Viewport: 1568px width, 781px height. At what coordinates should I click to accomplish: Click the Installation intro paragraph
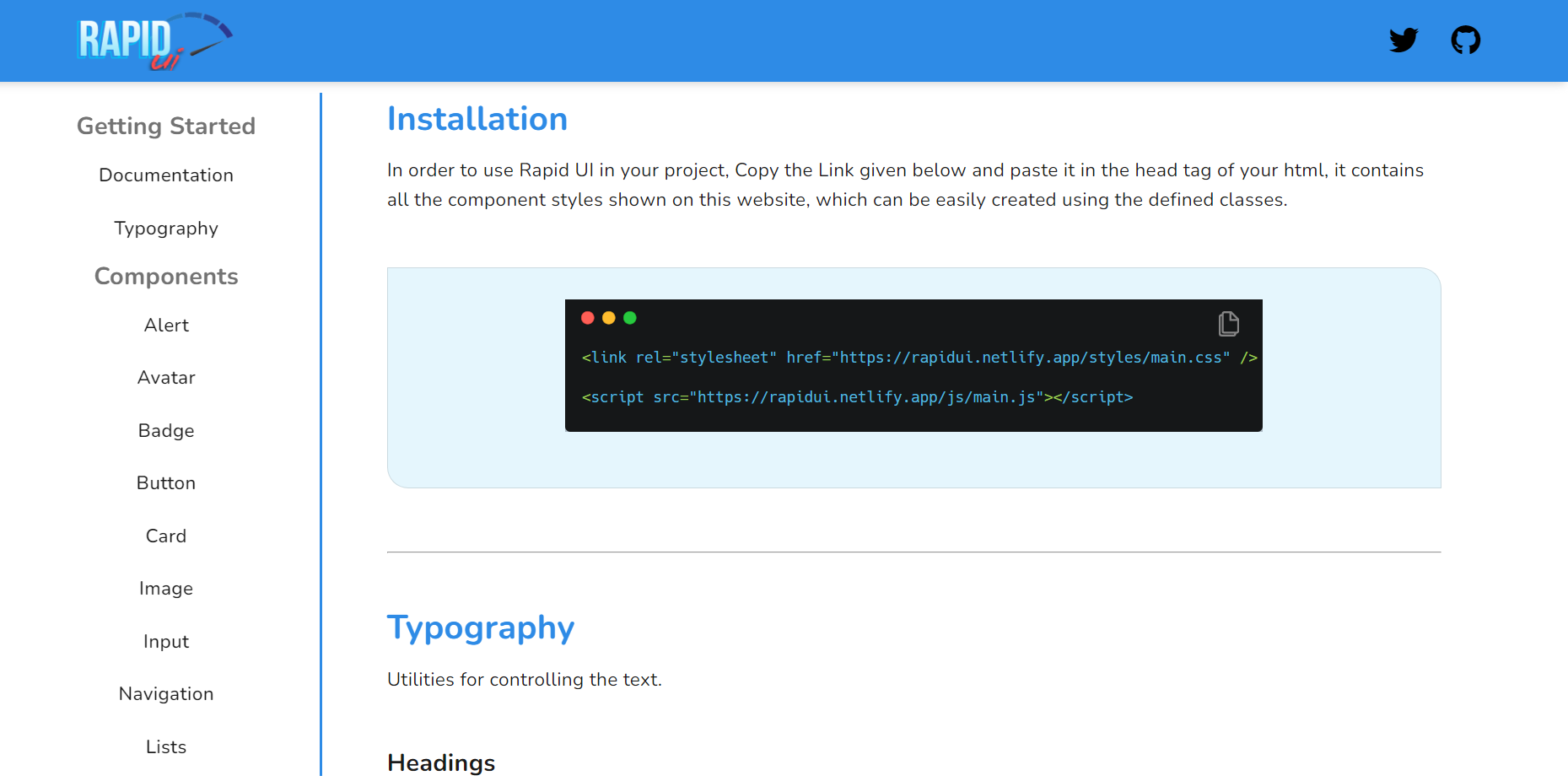[905, 185]
